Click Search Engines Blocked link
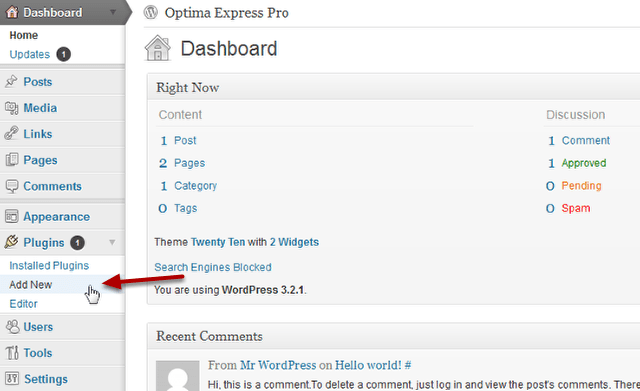Image resolution: width=640 pixels, height=391 pixels. pyautogui.click(x=213, y=267)
